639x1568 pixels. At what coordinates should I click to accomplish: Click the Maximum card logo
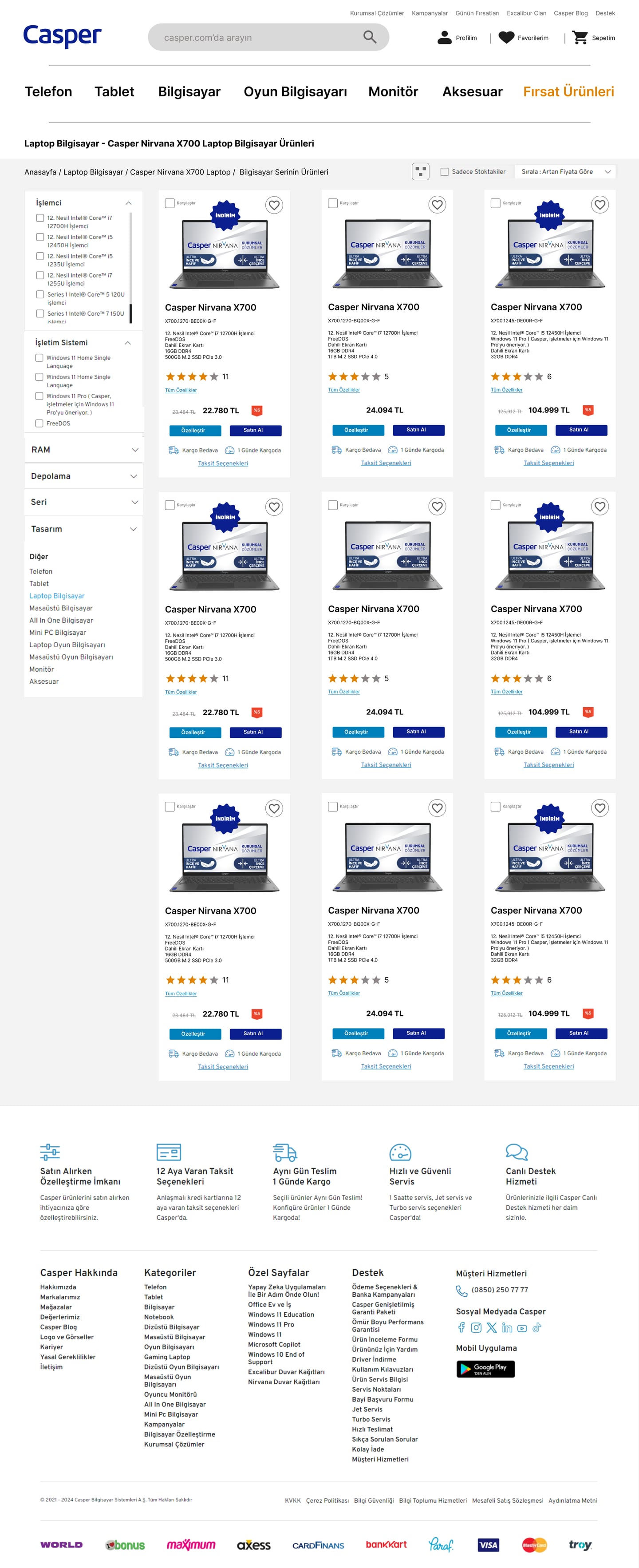coord(191,1544)
